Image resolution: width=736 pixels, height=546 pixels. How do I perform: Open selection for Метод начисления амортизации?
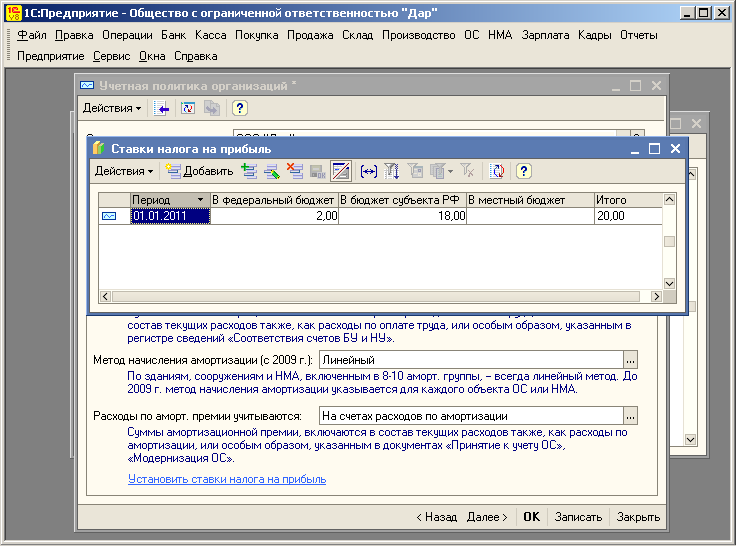click(630, 360)
